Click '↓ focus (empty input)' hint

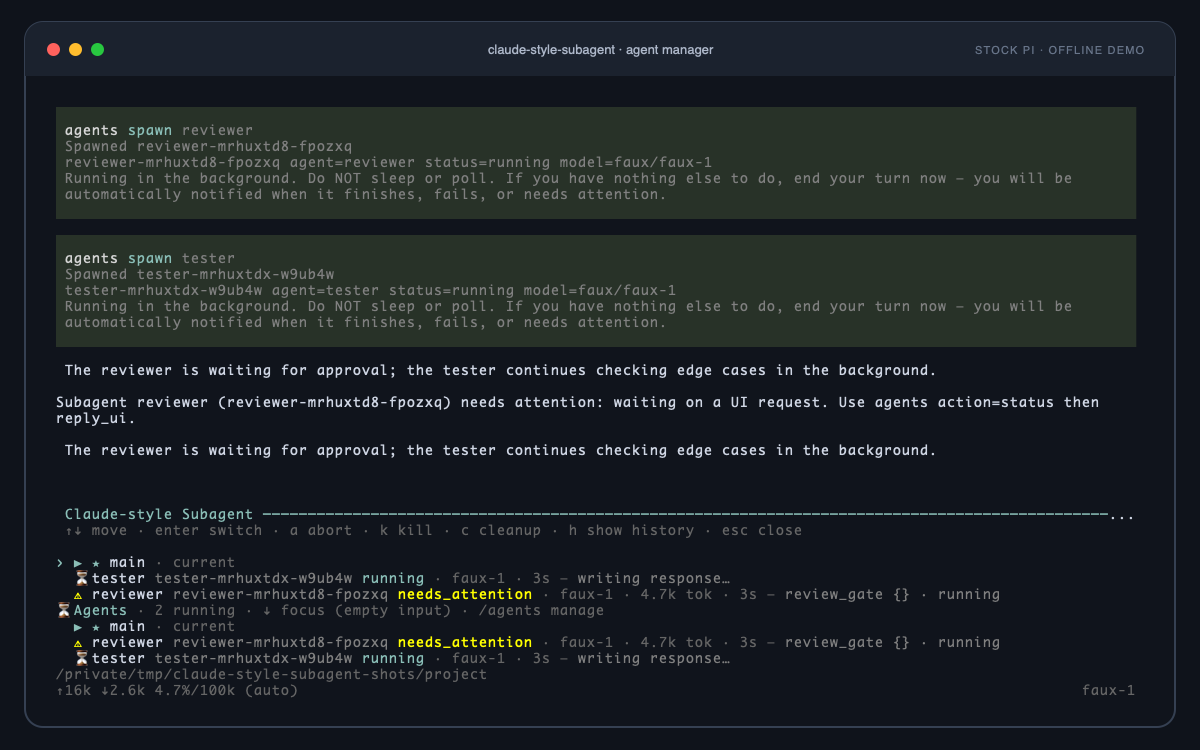(x=356, y=611)
